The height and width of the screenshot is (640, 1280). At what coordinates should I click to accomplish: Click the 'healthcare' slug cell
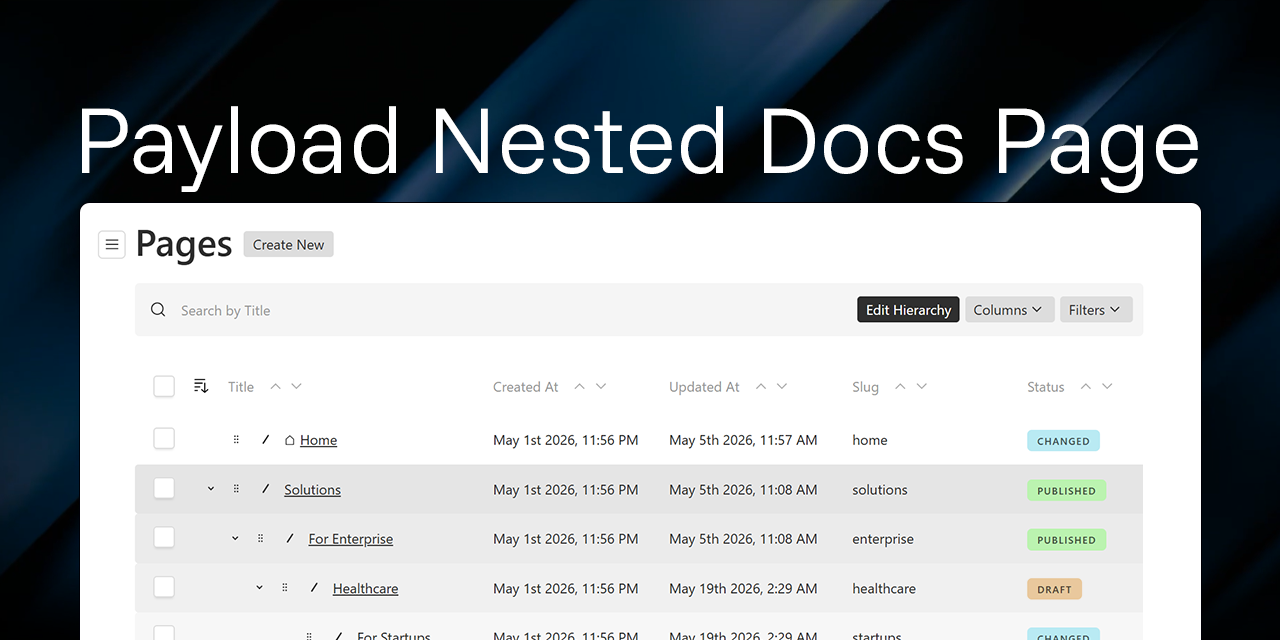[x=884, y=589]
